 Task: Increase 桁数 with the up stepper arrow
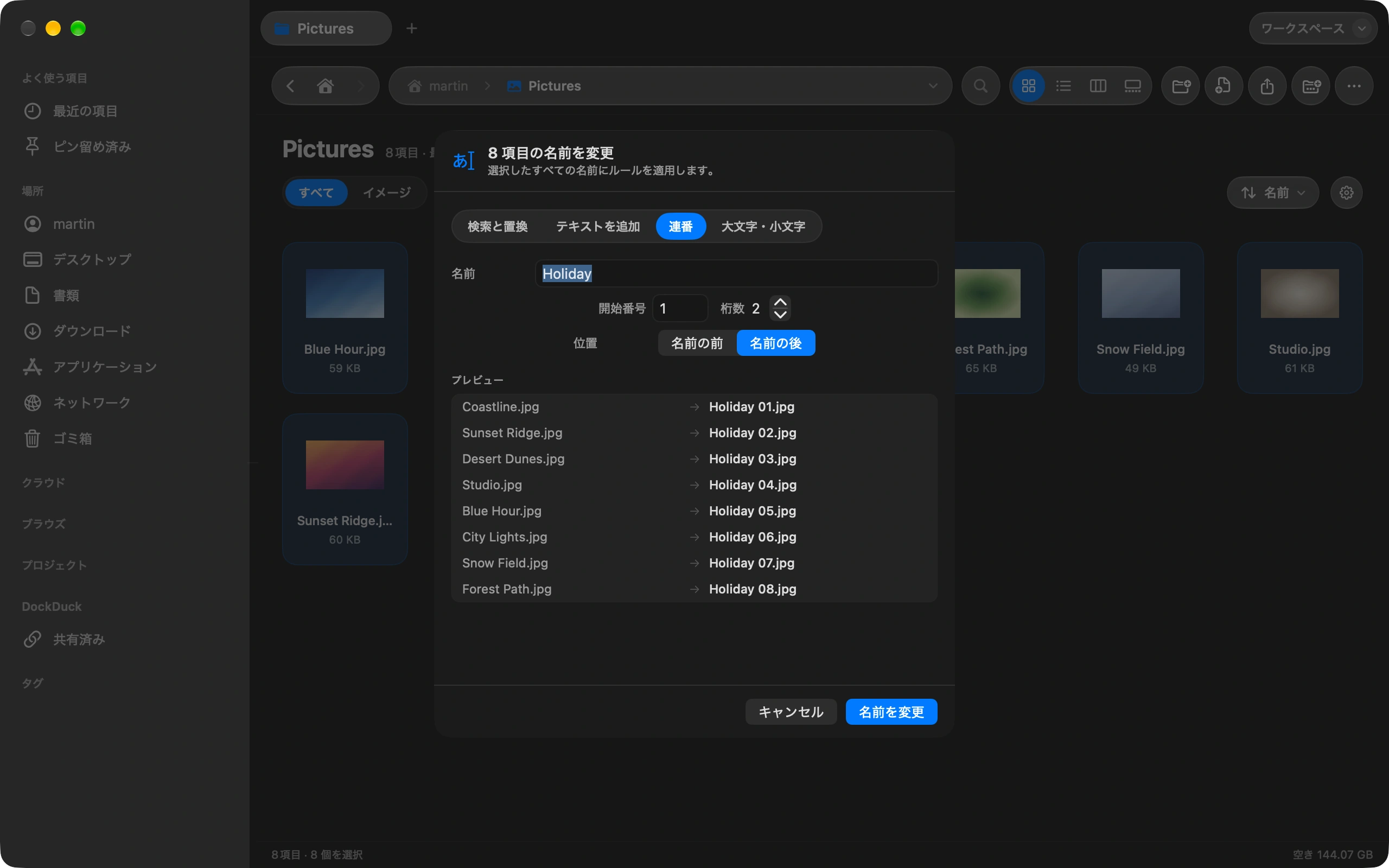(780, 302)
